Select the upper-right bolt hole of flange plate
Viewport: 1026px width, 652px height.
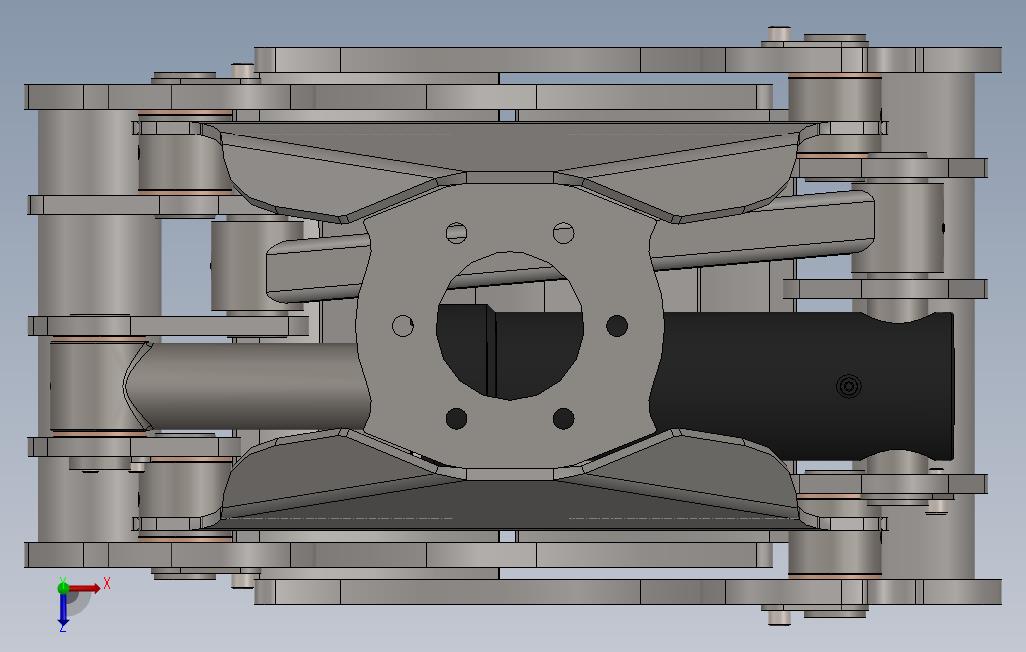(563, 232)
